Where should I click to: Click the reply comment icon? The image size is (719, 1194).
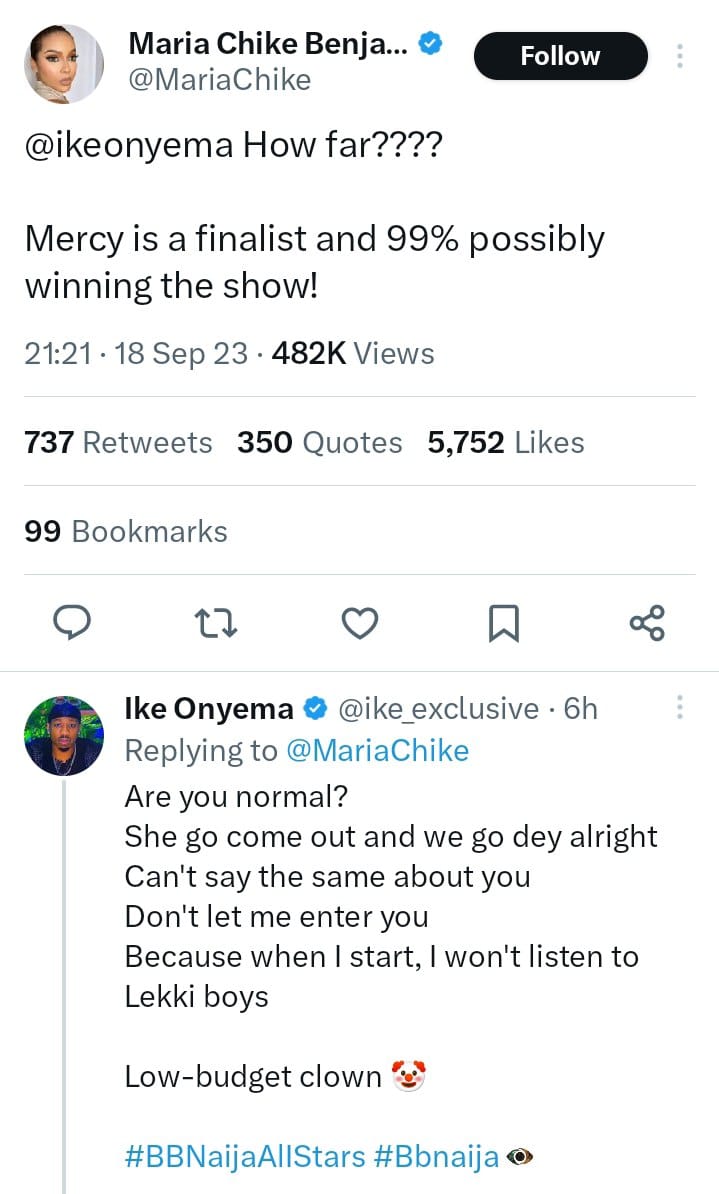coord(72,622)
